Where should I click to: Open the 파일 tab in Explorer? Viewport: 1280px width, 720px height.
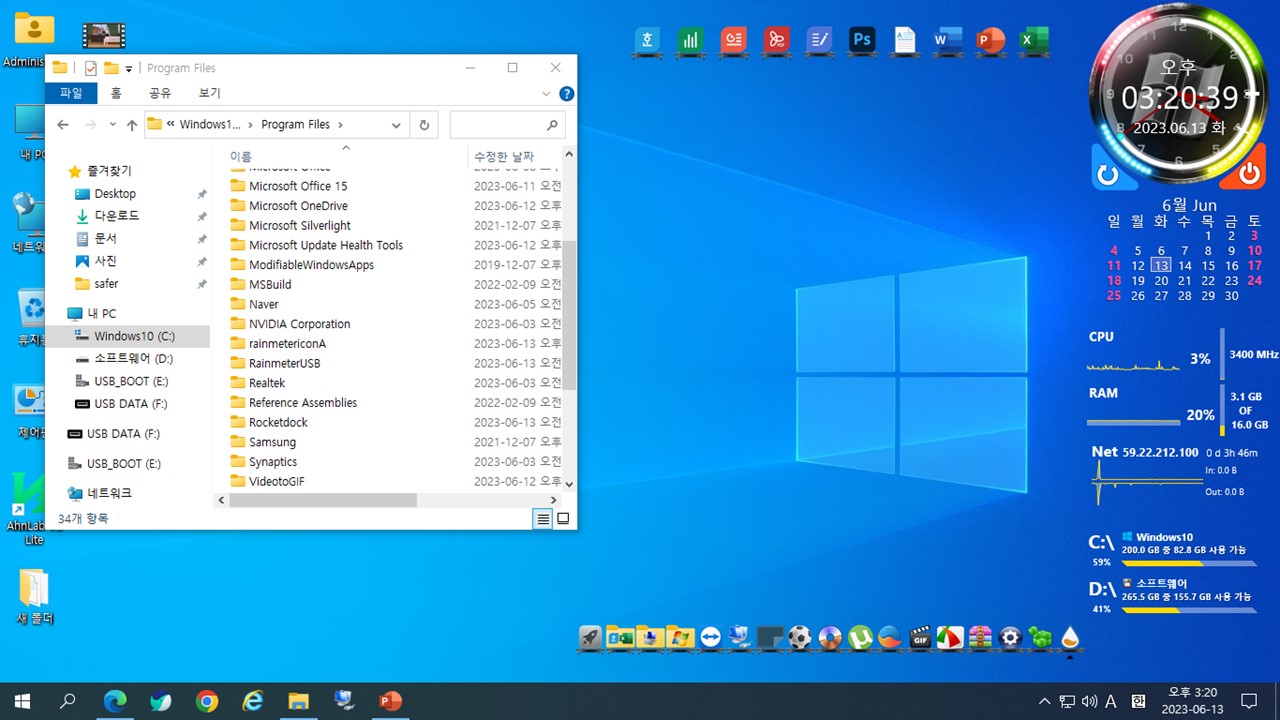71,93
